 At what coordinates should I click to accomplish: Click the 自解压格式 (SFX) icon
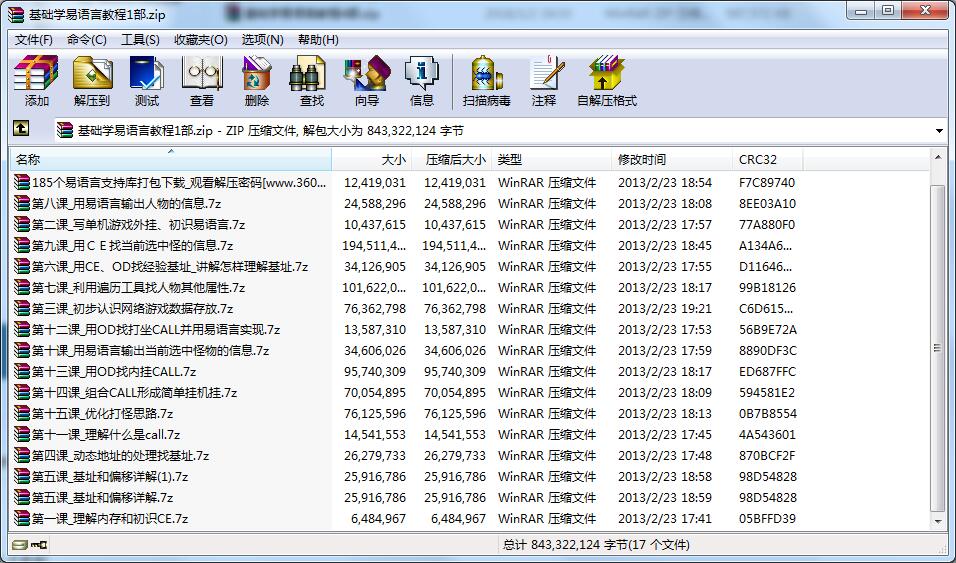[x=606, y=81]
